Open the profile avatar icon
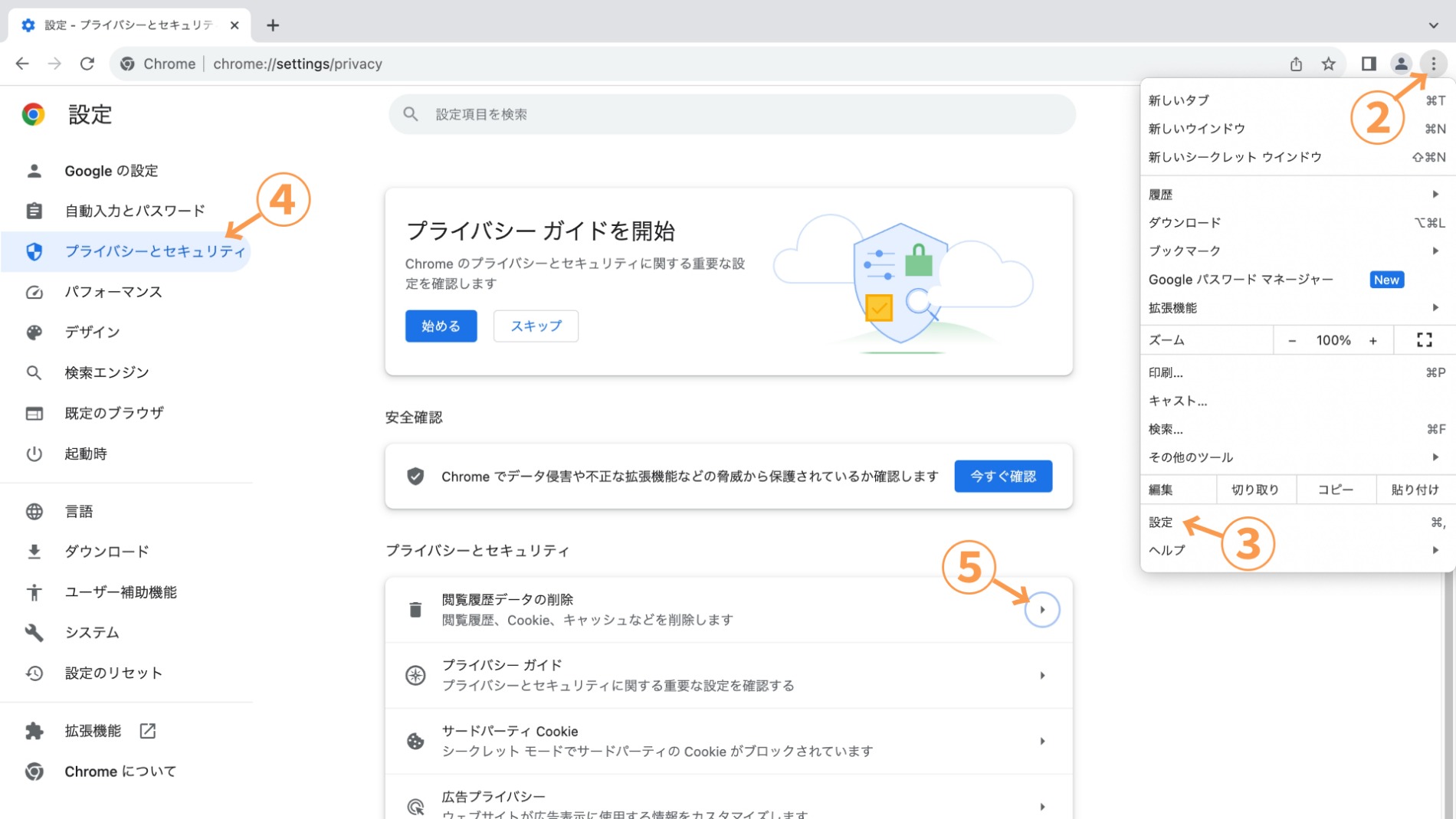The height and width of the screenshot is (819, 1456). tap(1401, 64)
